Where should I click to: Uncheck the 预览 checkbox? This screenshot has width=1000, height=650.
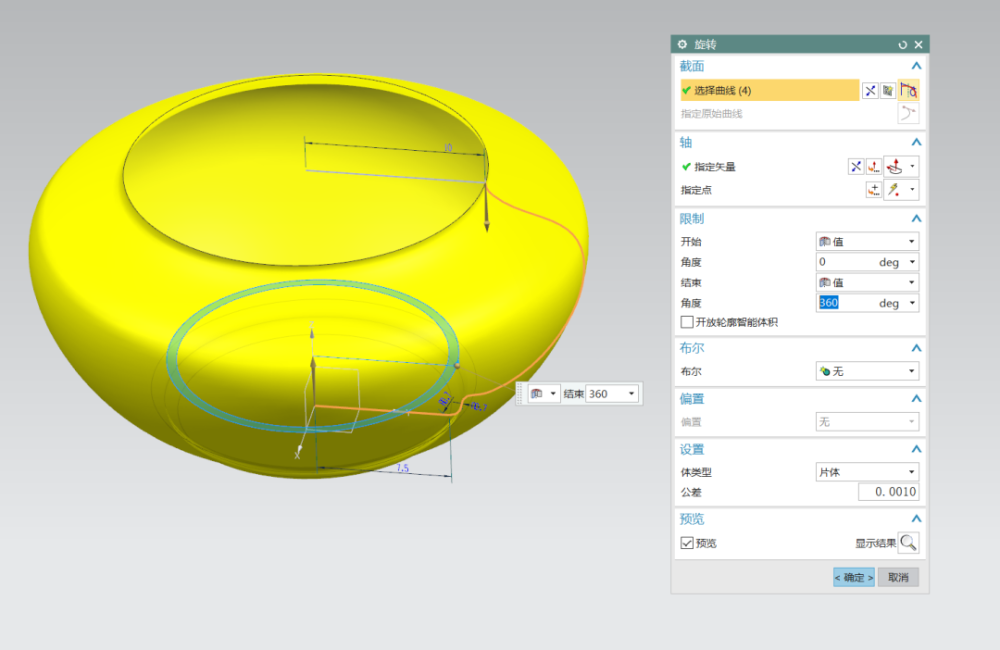click(687, 543)
